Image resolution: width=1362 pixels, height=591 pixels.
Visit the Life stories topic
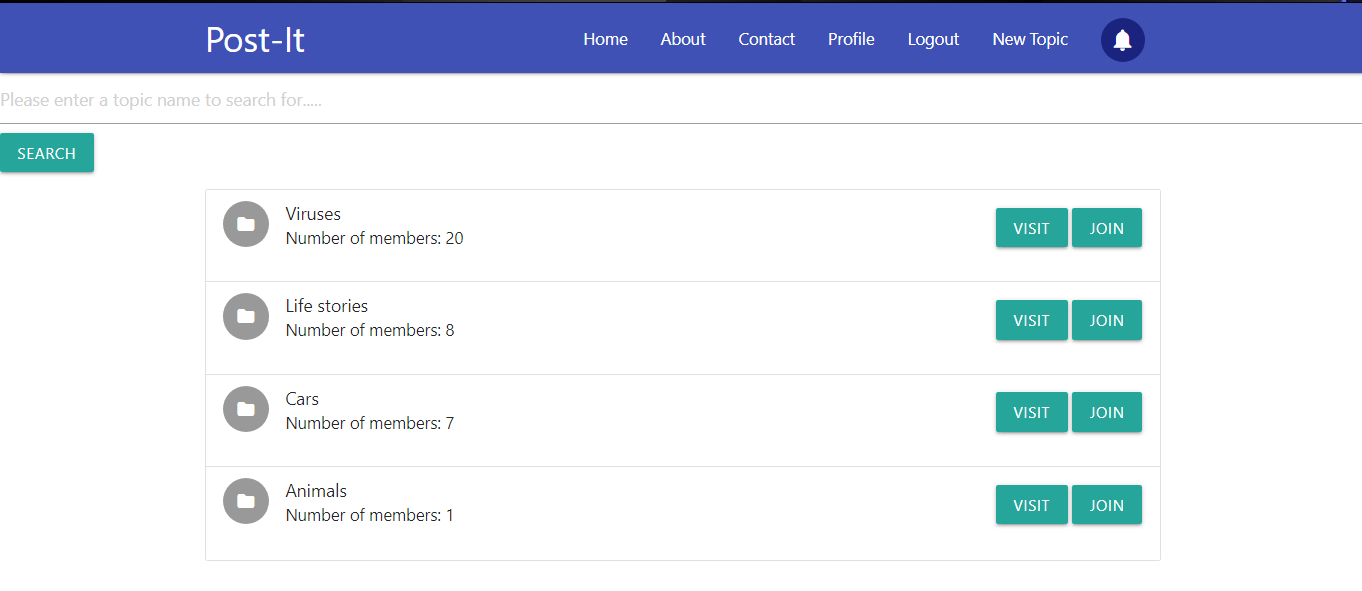(x=1032, y=320)
